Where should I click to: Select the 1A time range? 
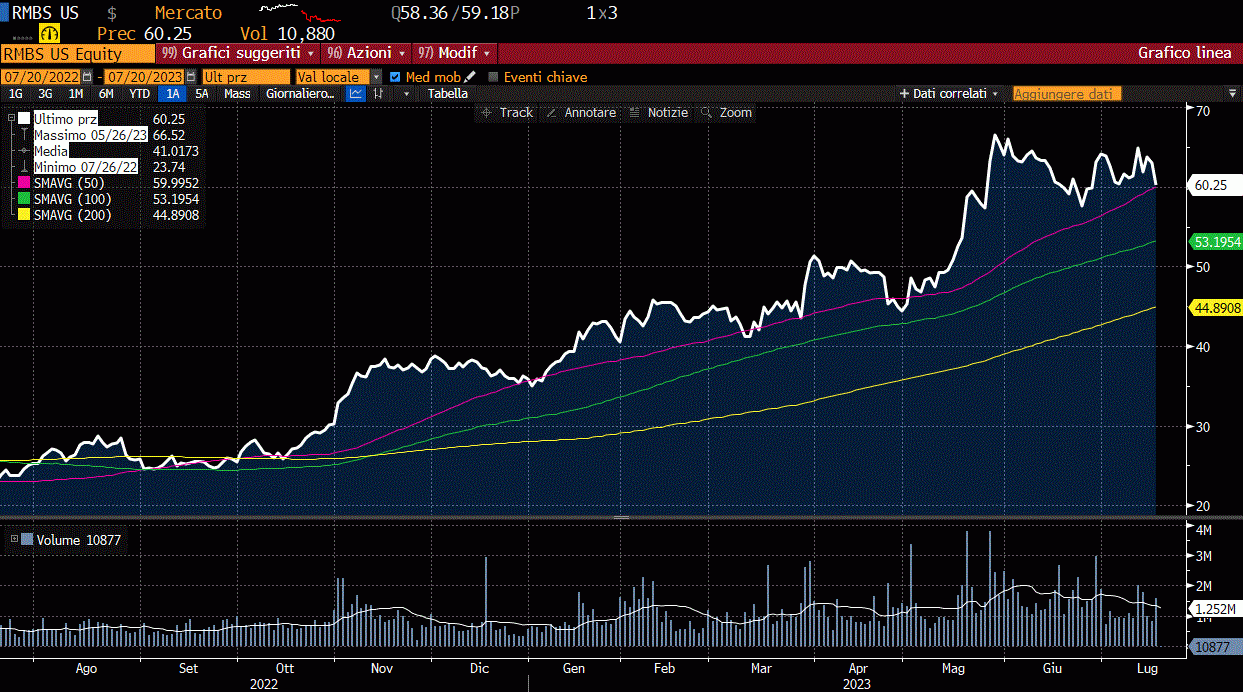click(x=174, y=93)
